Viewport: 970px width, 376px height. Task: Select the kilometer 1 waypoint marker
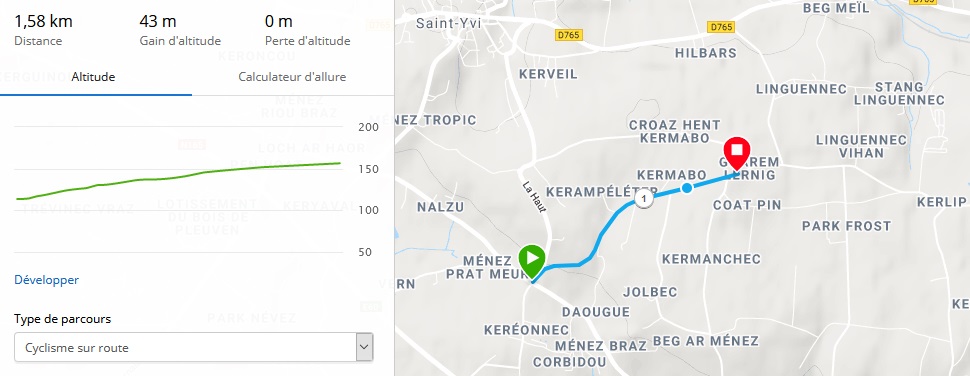[645, 199]
